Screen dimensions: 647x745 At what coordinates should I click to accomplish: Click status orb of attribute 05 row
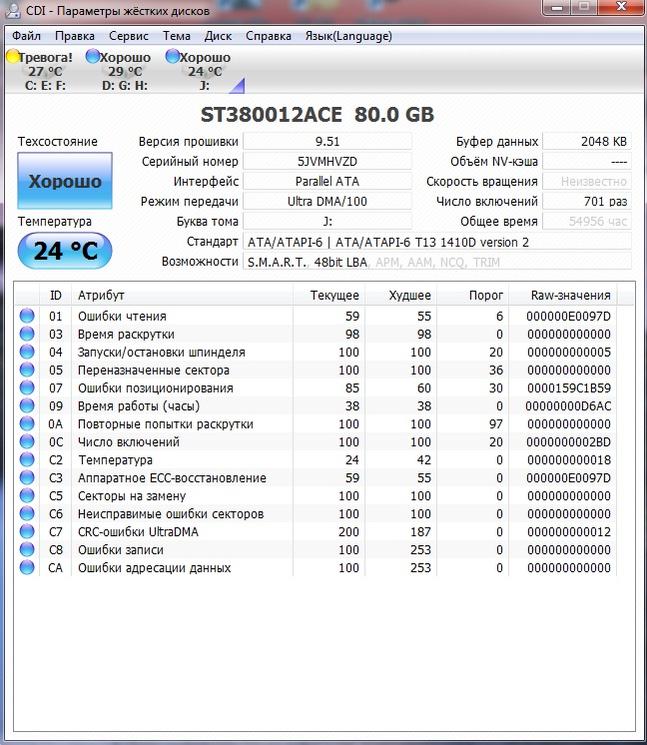coord(27,370)
